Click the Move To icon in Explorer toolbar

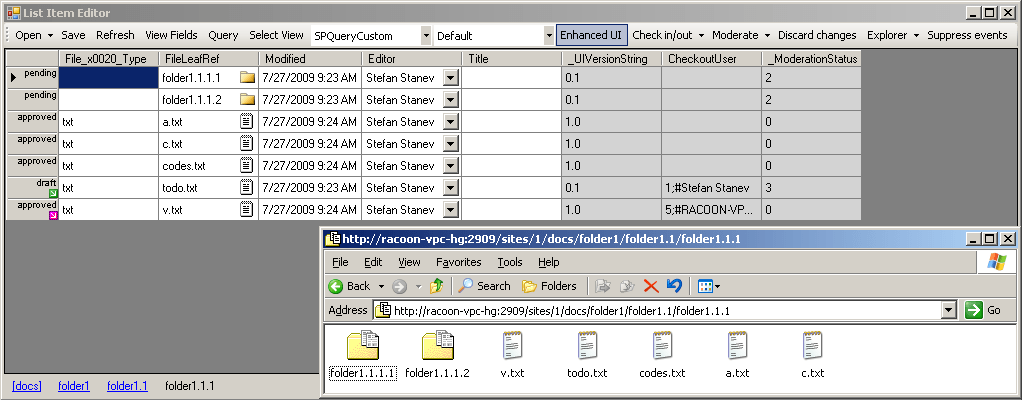tap(603, 285)
